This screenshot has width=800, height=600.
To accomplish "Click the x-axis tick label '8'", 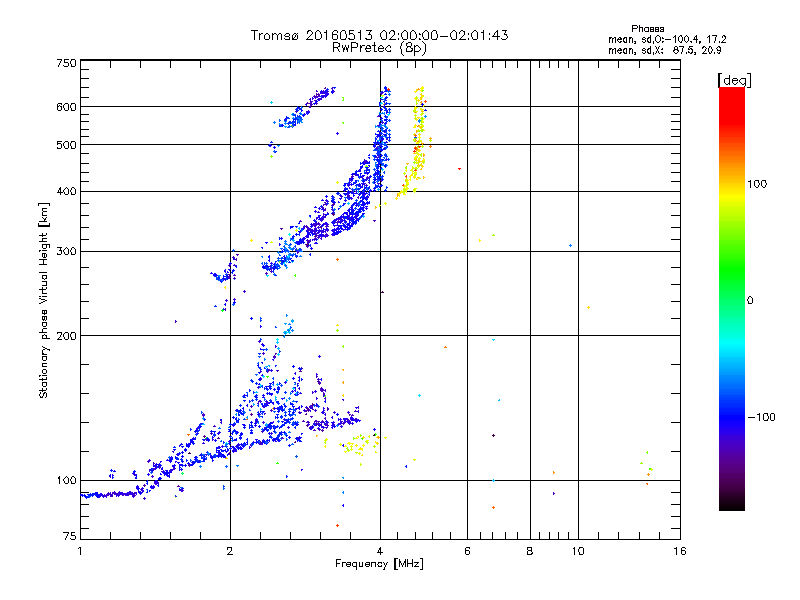I will pyautogui.click(x=530, y=551).
